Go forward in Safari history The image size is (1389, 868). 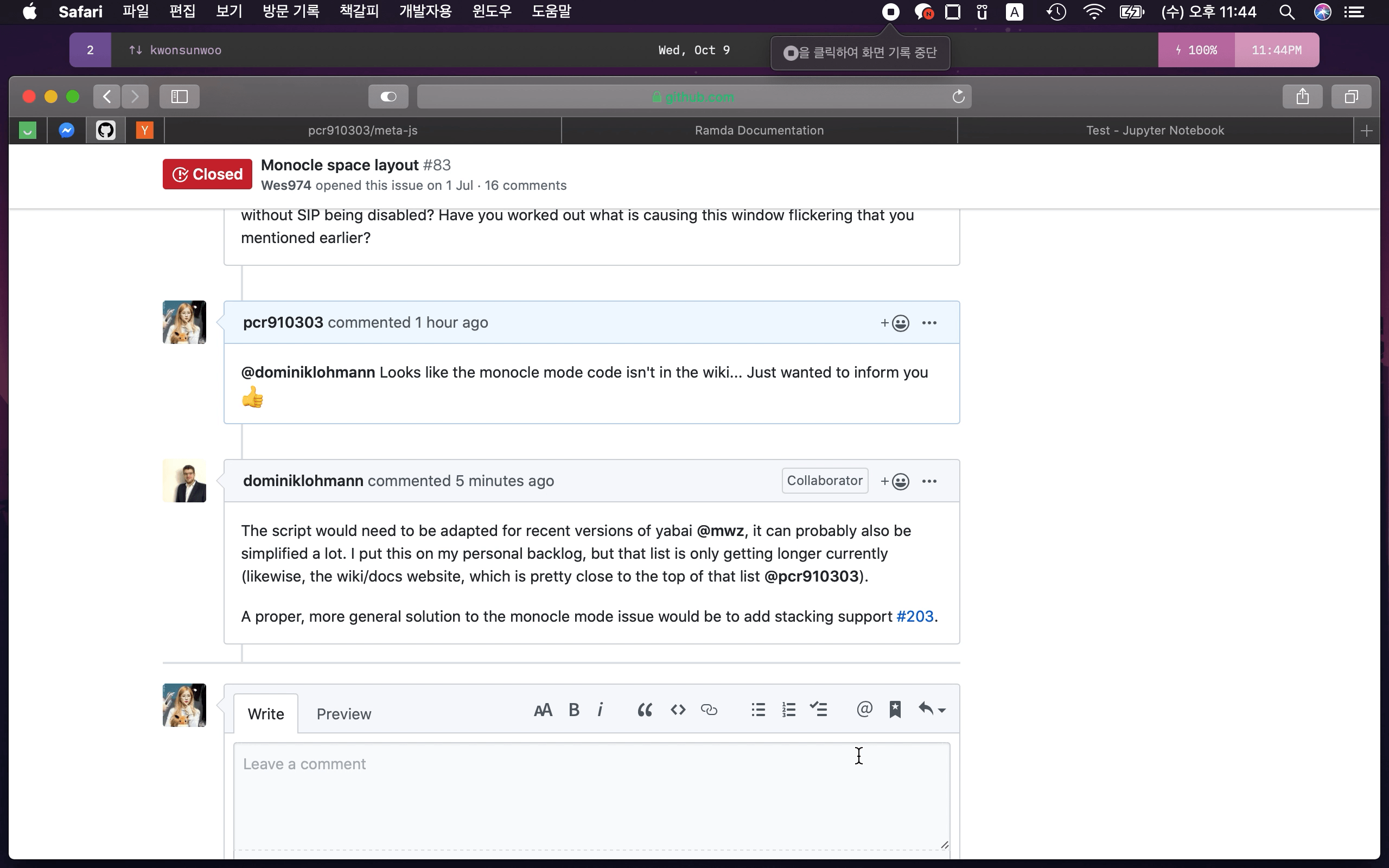tap(135, 97)
